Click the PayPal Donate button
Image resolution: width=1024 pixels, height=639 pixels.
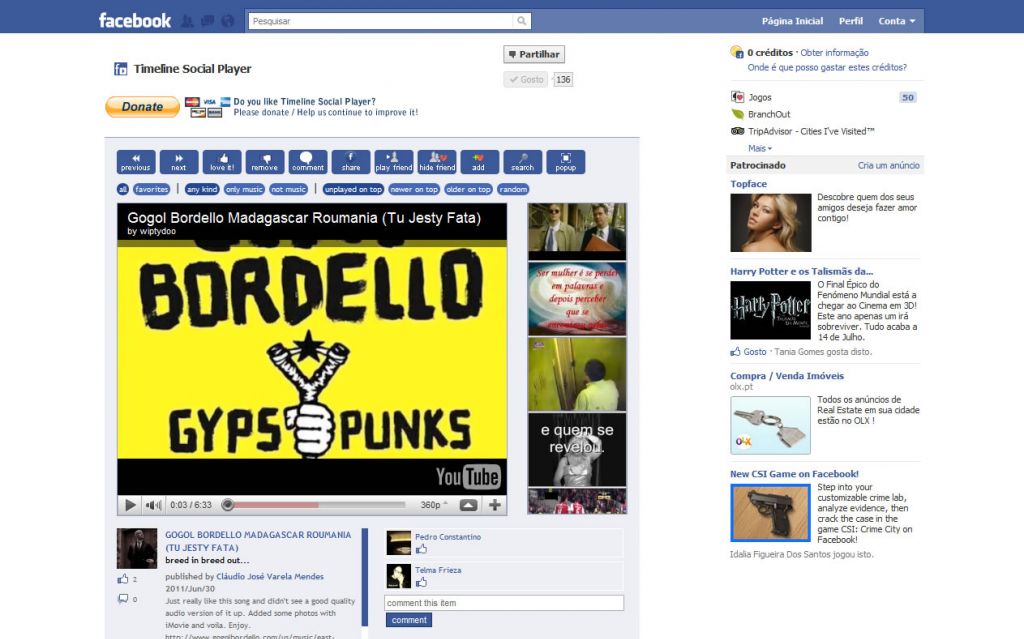tap(142, 107)
